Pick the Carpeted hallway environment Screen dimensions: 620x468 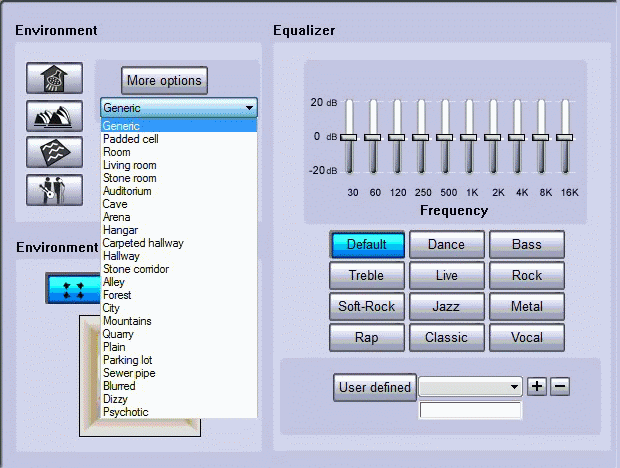179,243
